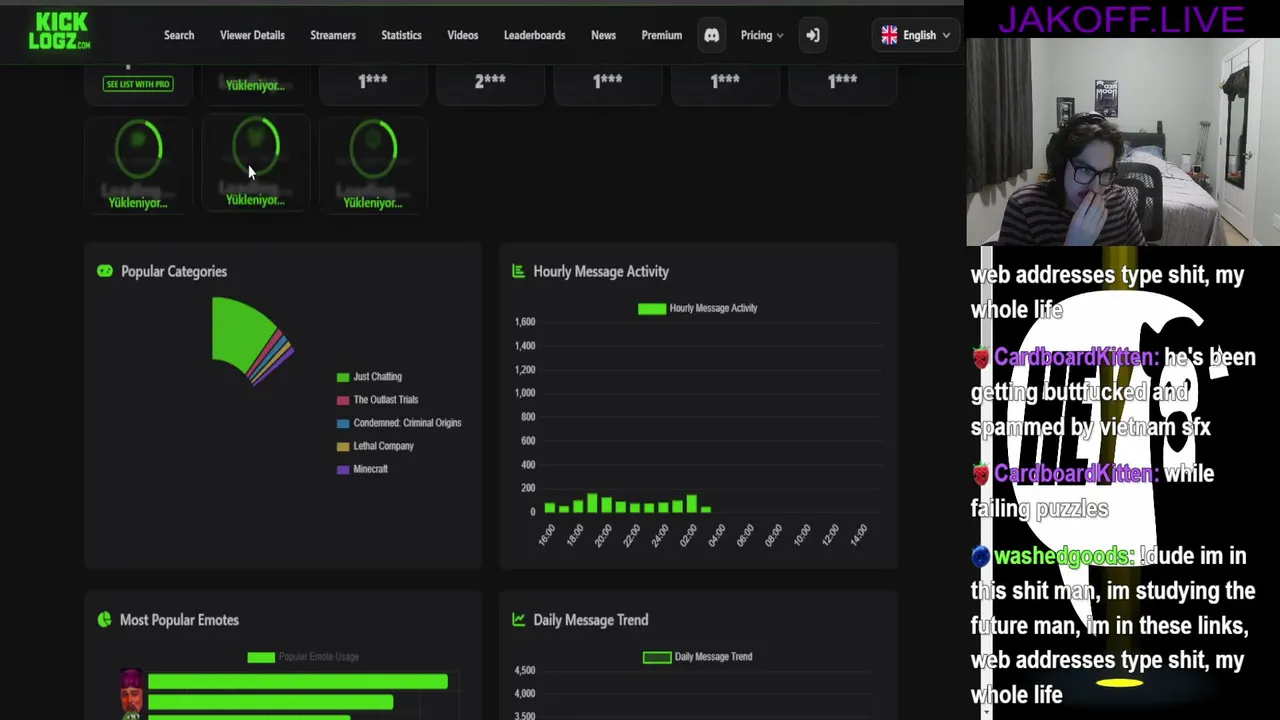Click the KickLogz.com logo
Viewport: 1280px width, 720px height.
pos(59,31)
